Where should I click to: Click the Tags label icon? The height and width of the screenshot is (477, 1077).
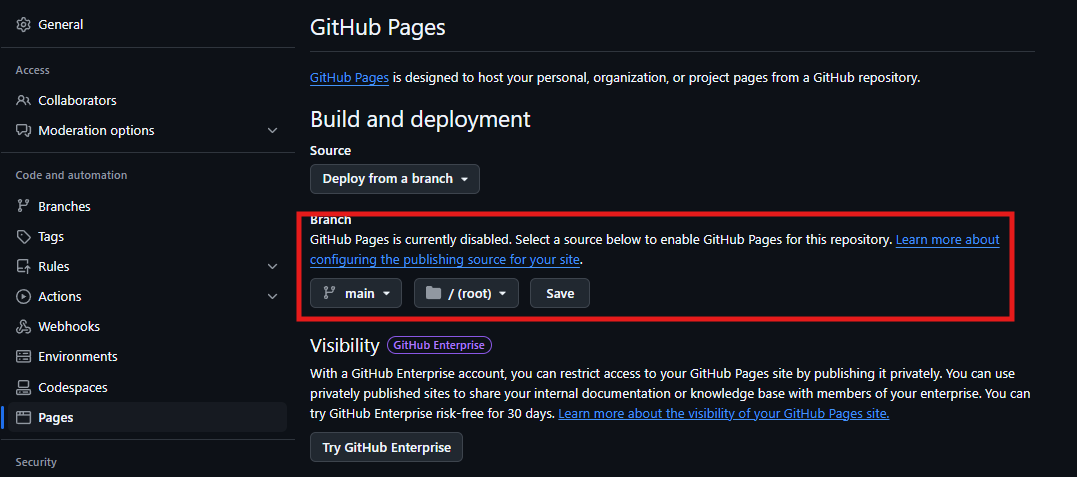23,236
